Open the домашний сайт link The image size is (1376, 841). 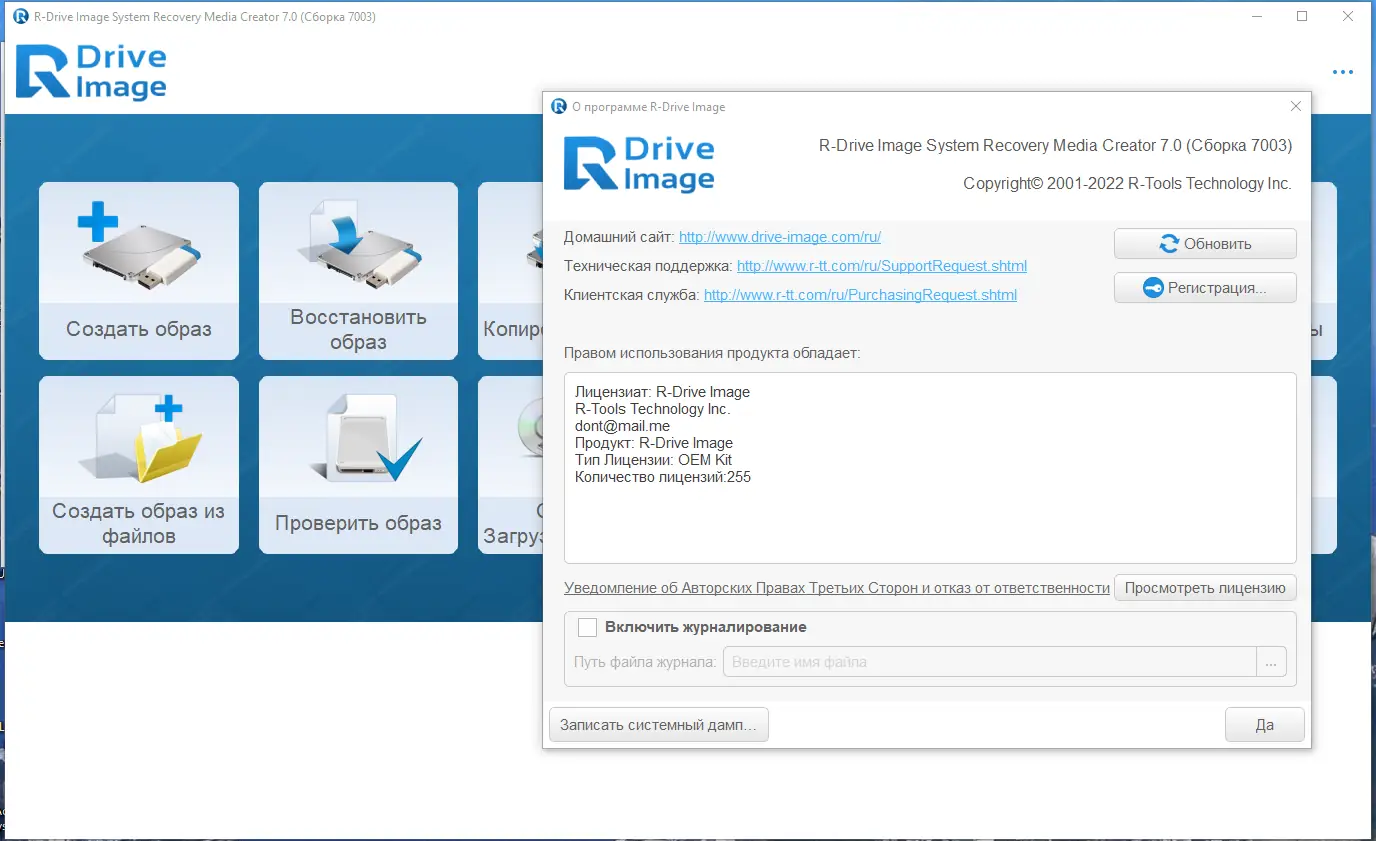coord(779,237)
